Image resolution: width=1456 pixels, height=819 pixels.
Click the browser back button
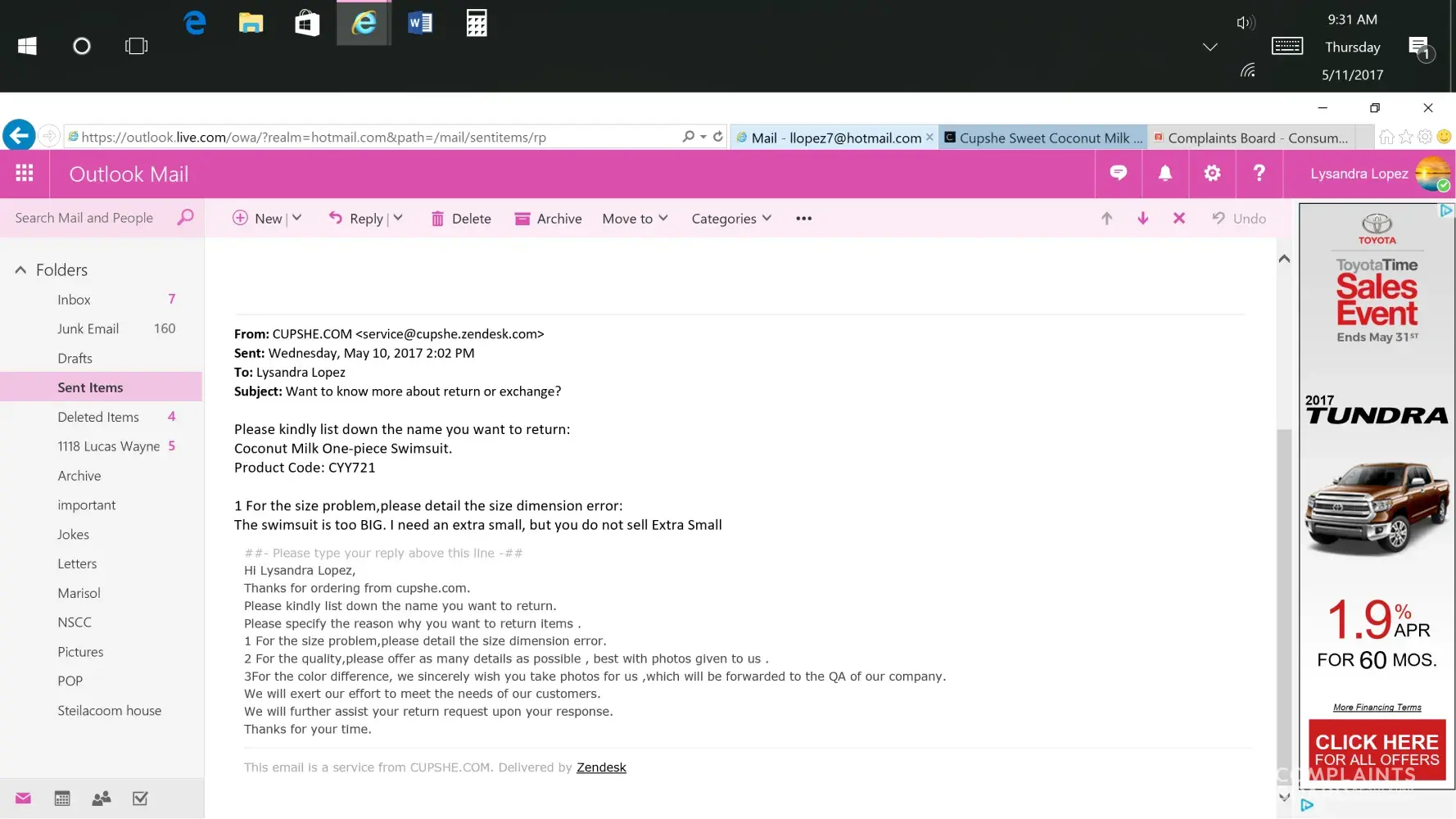(x=19, y=136)
